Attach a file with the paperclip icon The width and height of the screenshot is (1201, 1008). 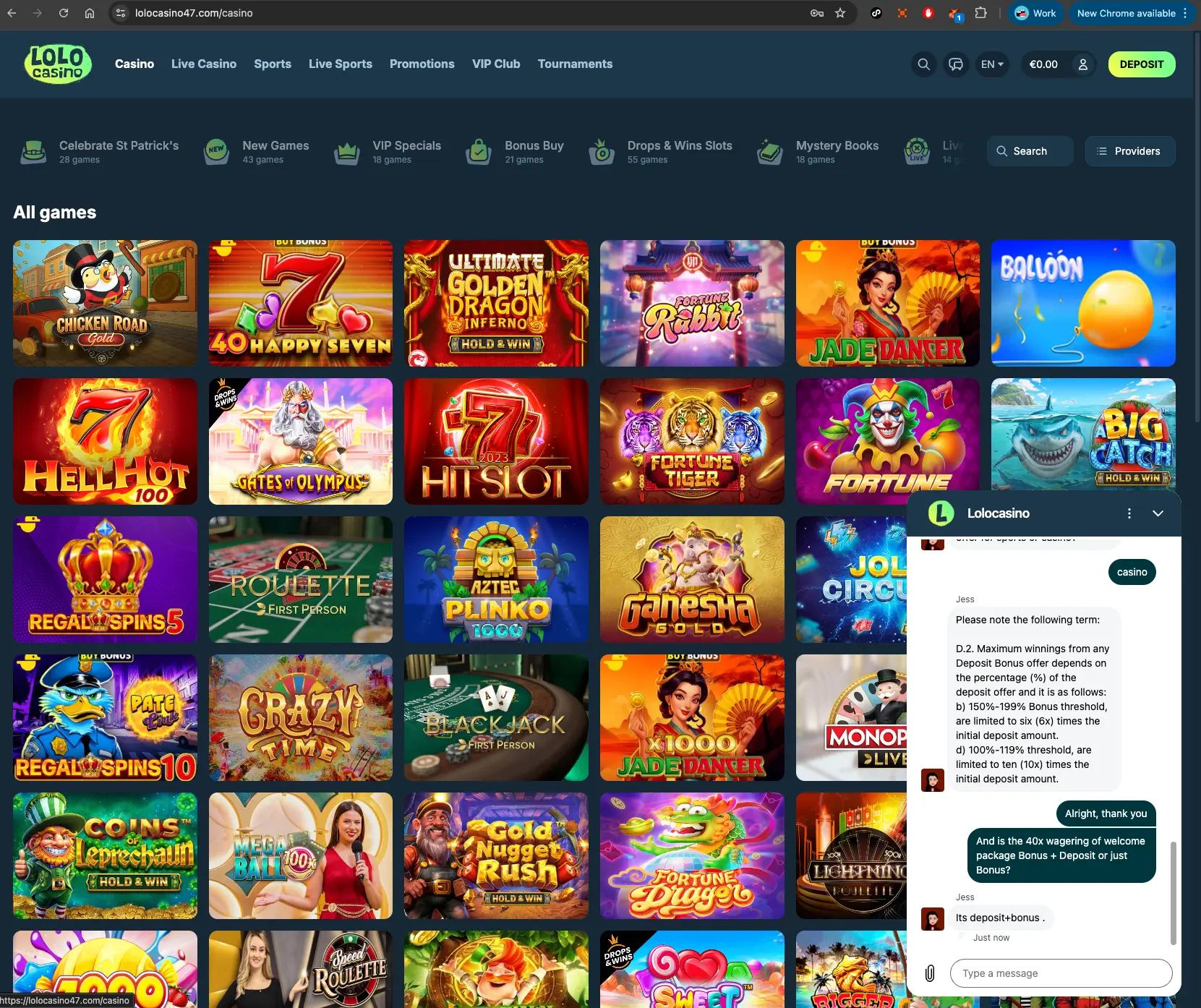pos(930,973)
